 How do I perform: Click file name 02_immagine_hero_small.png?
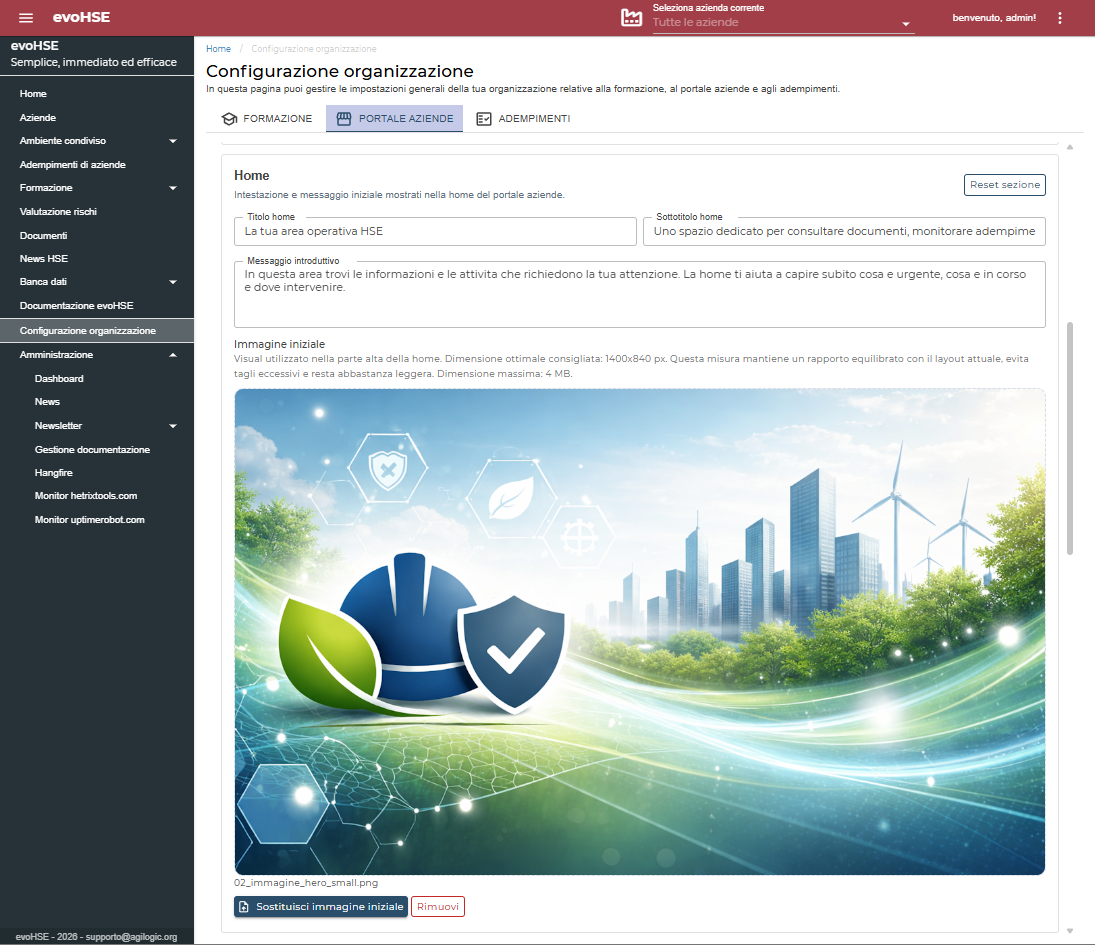pos(306,883)
